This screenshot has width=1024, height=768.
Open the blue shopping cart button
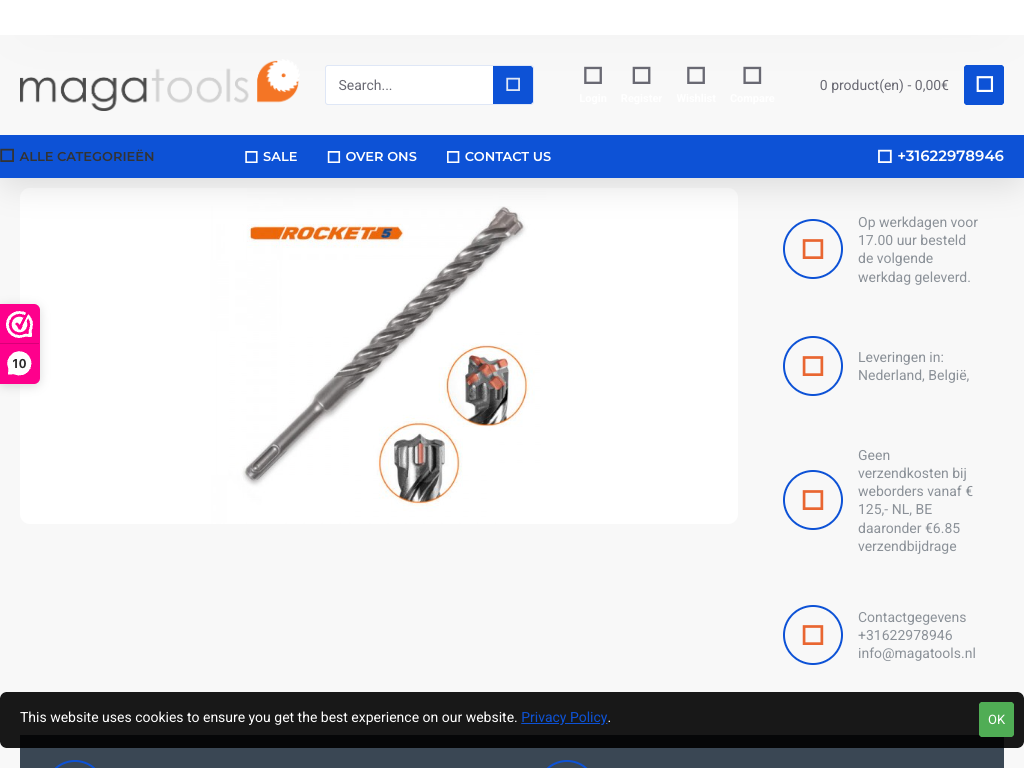[x=984, y=85]
